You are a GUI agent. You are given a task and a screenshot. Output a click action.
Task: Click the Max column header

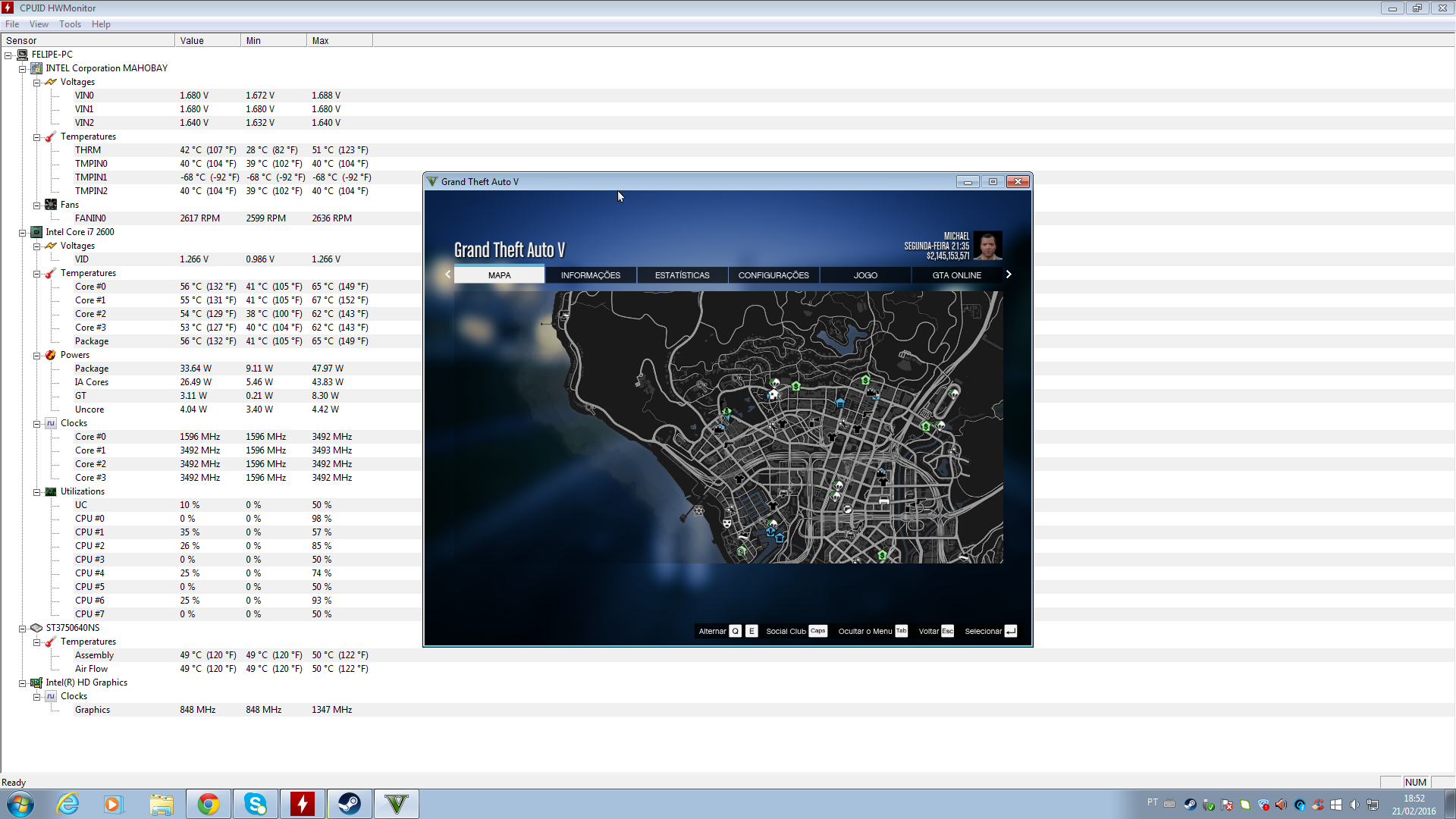click(x=339, y=40)
